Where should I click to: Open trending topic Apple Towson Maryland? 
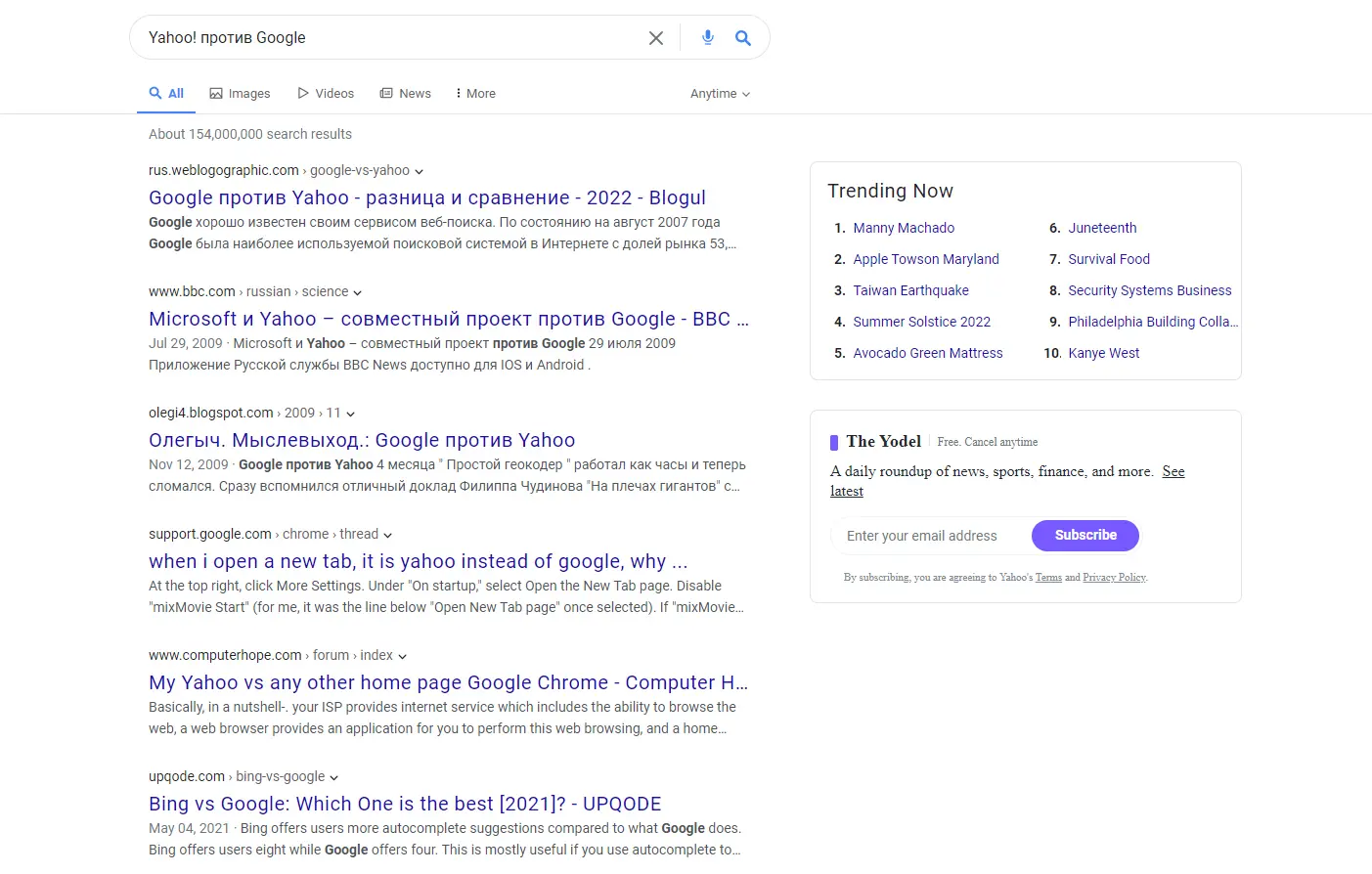(x=926, y=259)
